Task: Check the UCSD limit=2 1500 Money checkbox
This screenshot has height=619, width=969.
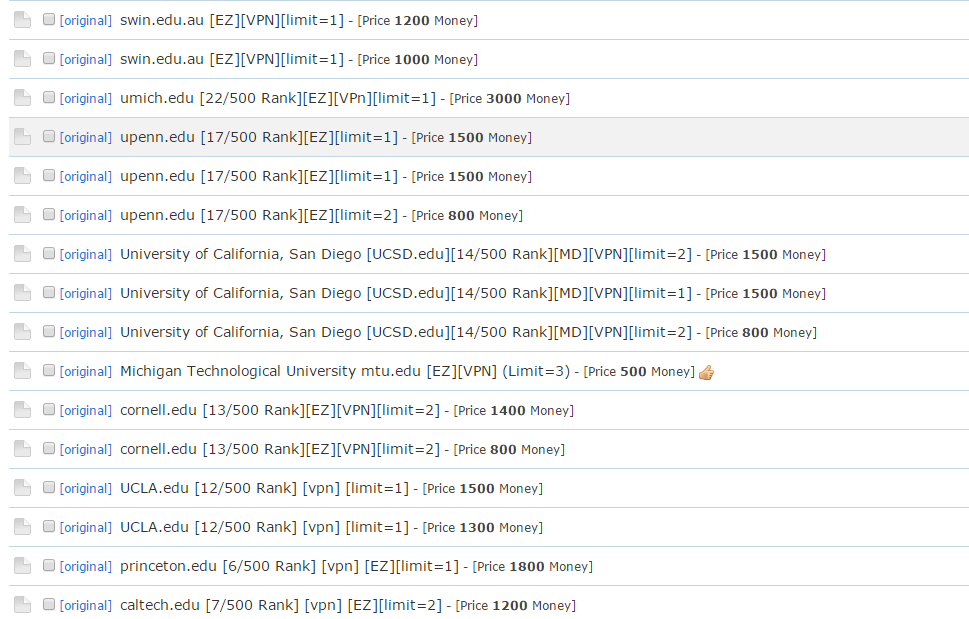Action: tap(49, 253)
